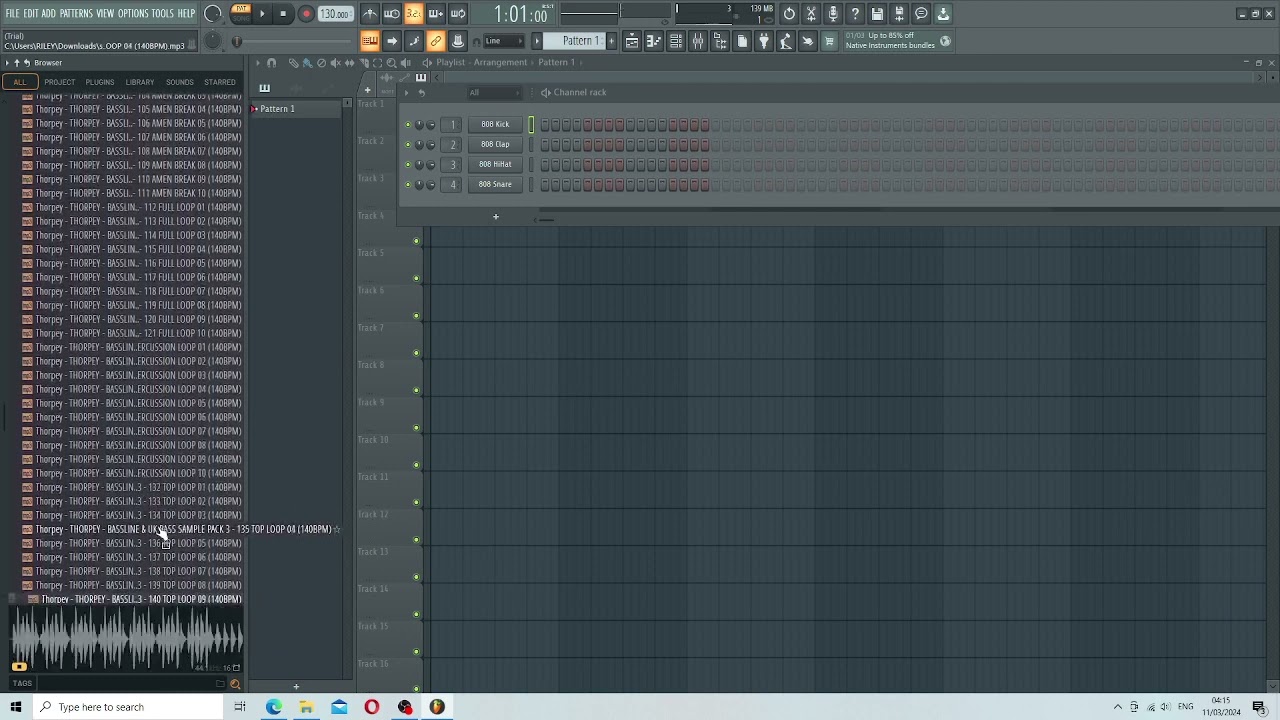
Task: Select the PLUGINS browser tab
Action: point(100,82)
